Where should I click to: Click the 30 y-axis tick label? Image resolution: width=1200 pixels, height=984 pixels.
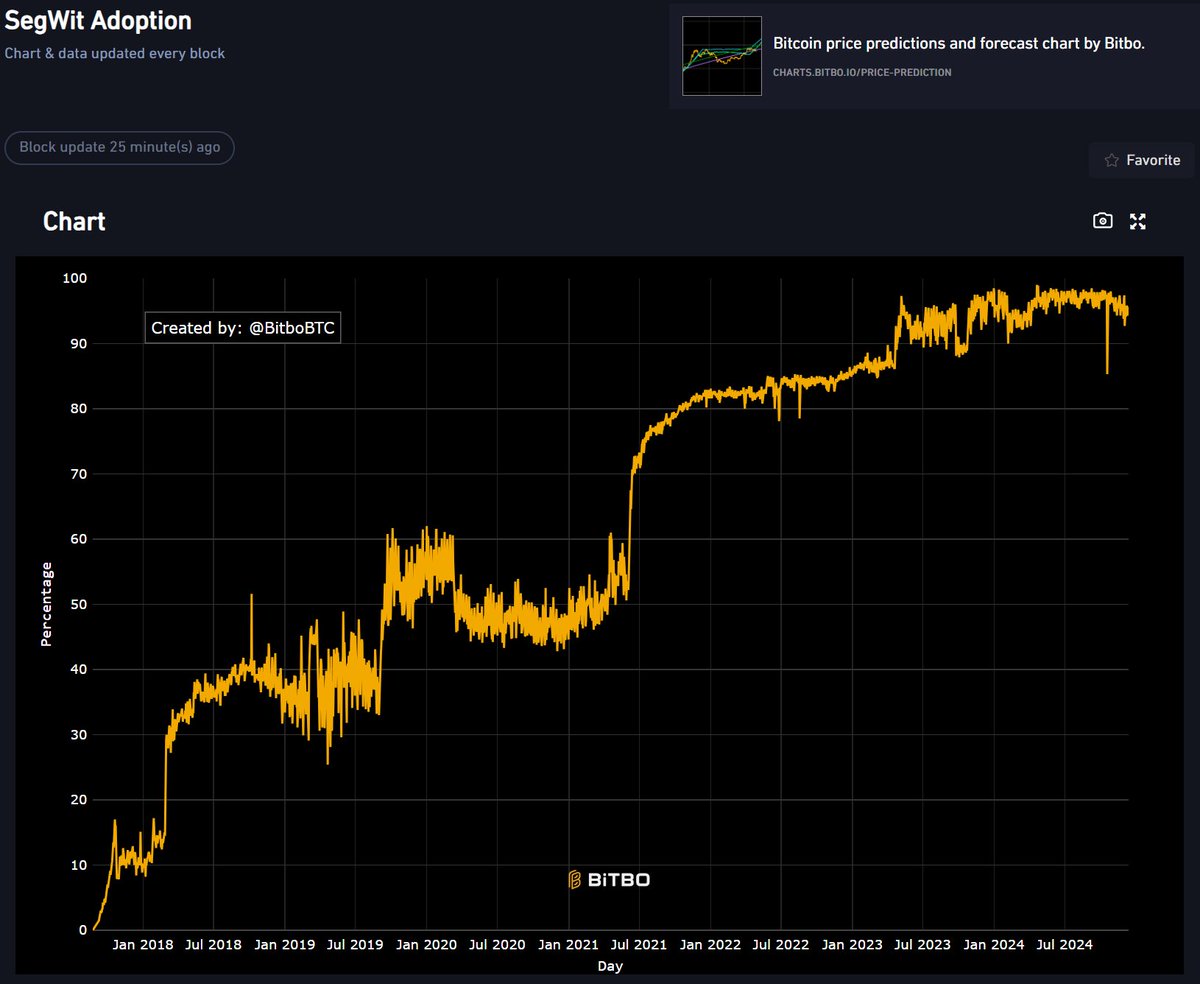[x=78, y=735]
